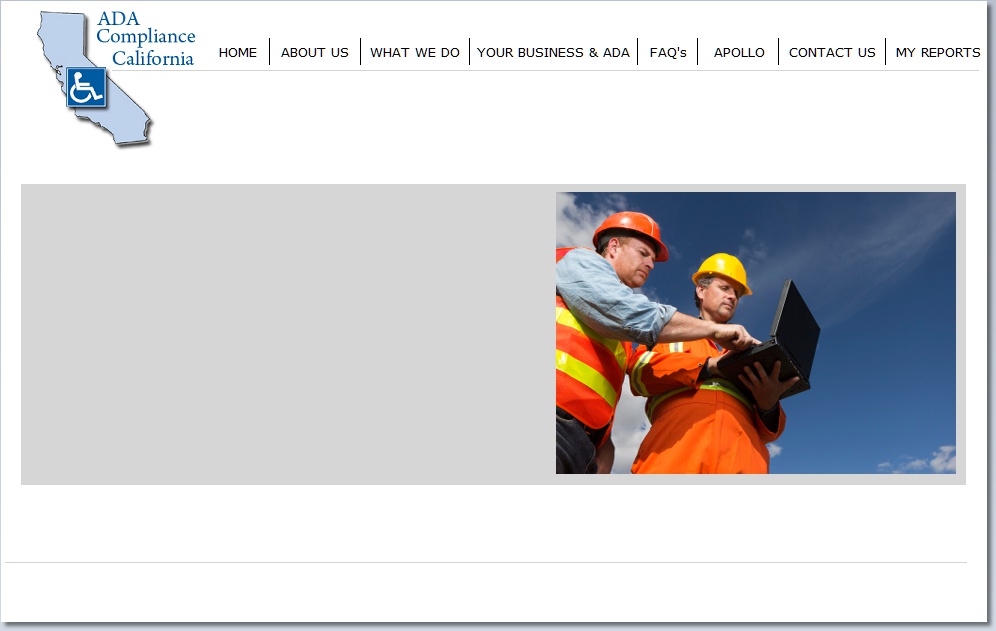Open the WHAT WE DO section
The width and height of the screenshot is (996, 631).
415,53
